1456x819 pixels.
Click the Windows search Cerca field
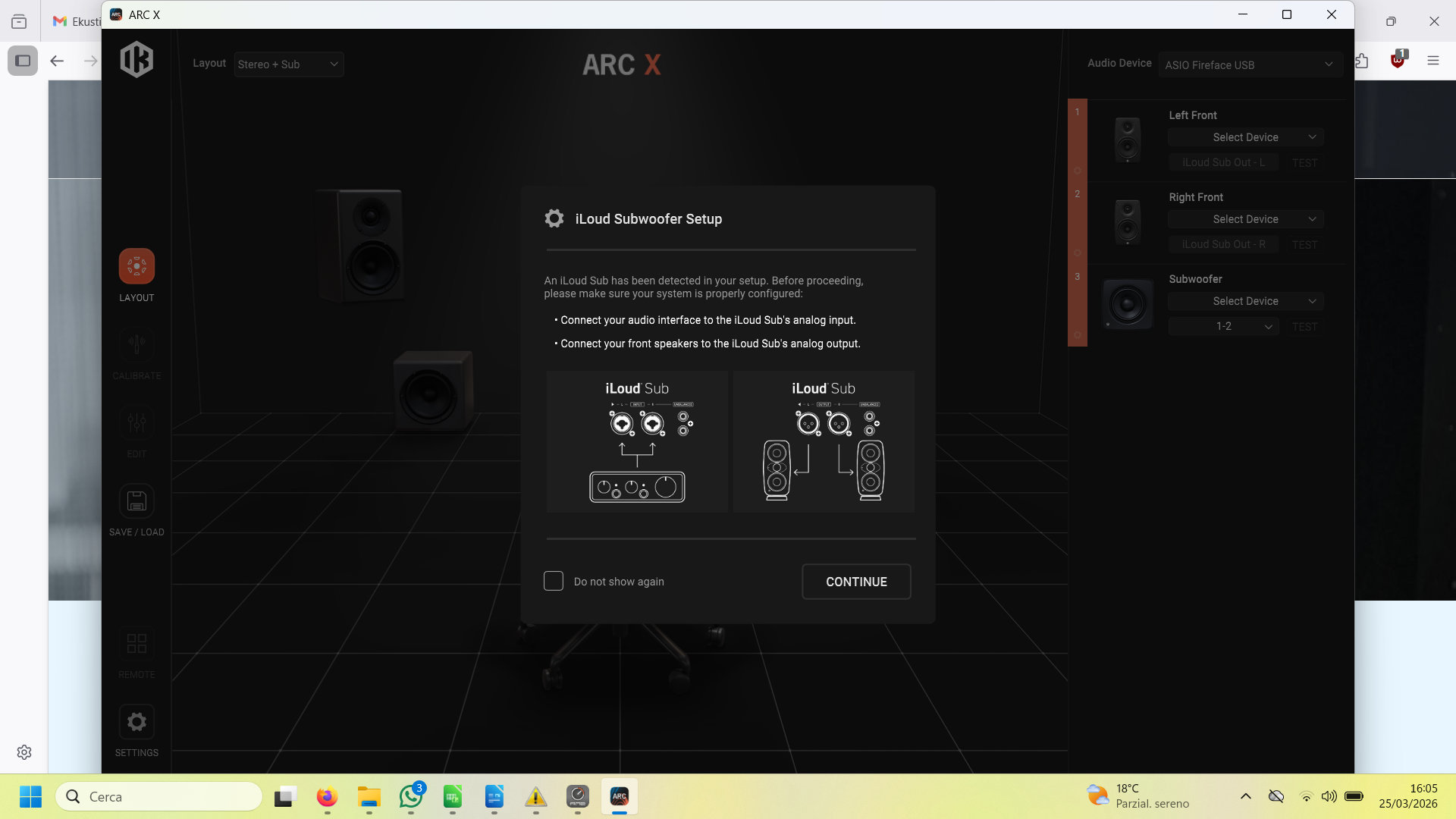click(x=159, y=796)
